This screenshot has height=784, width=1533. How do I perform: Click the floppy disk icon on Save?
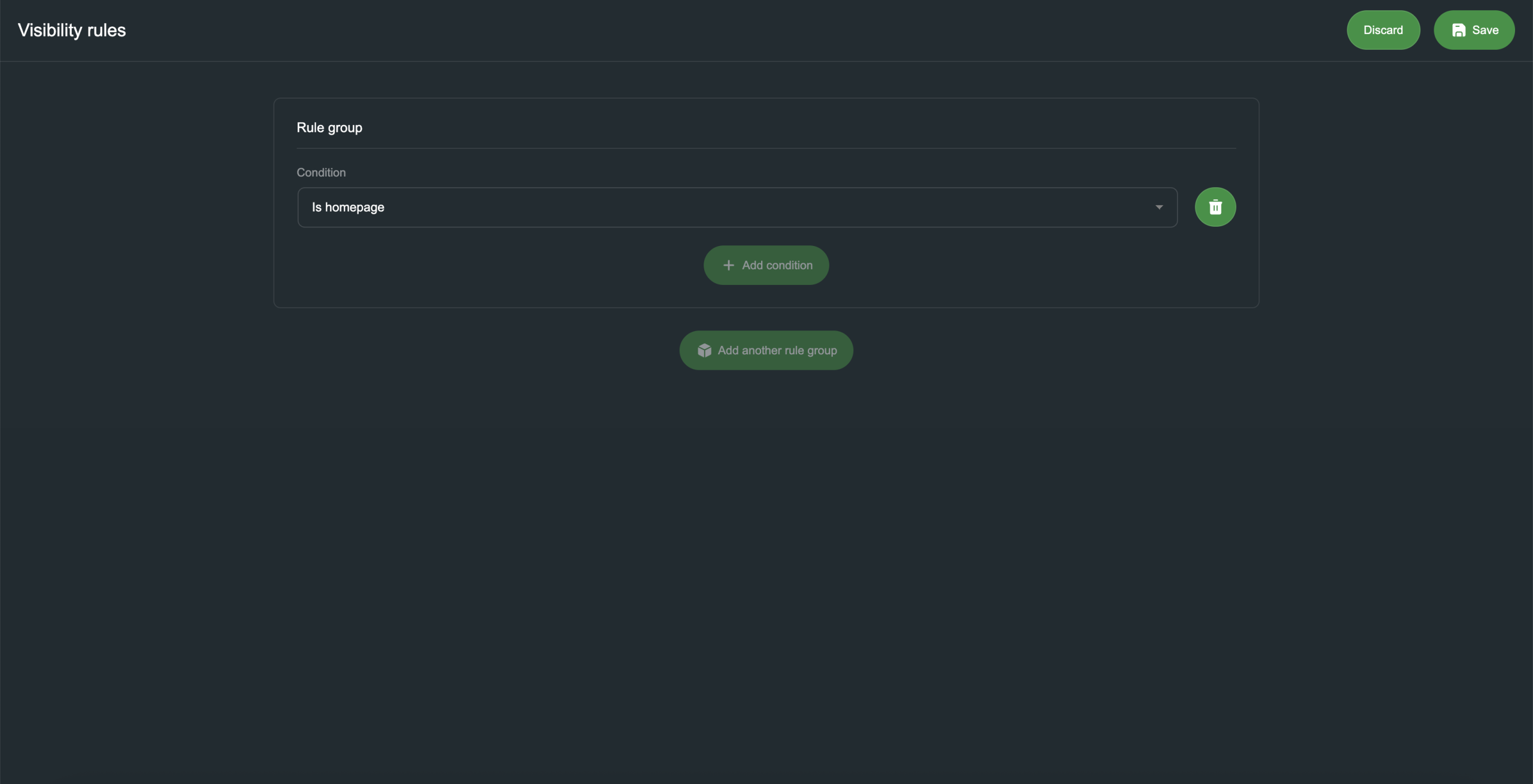coord(1459,30)
